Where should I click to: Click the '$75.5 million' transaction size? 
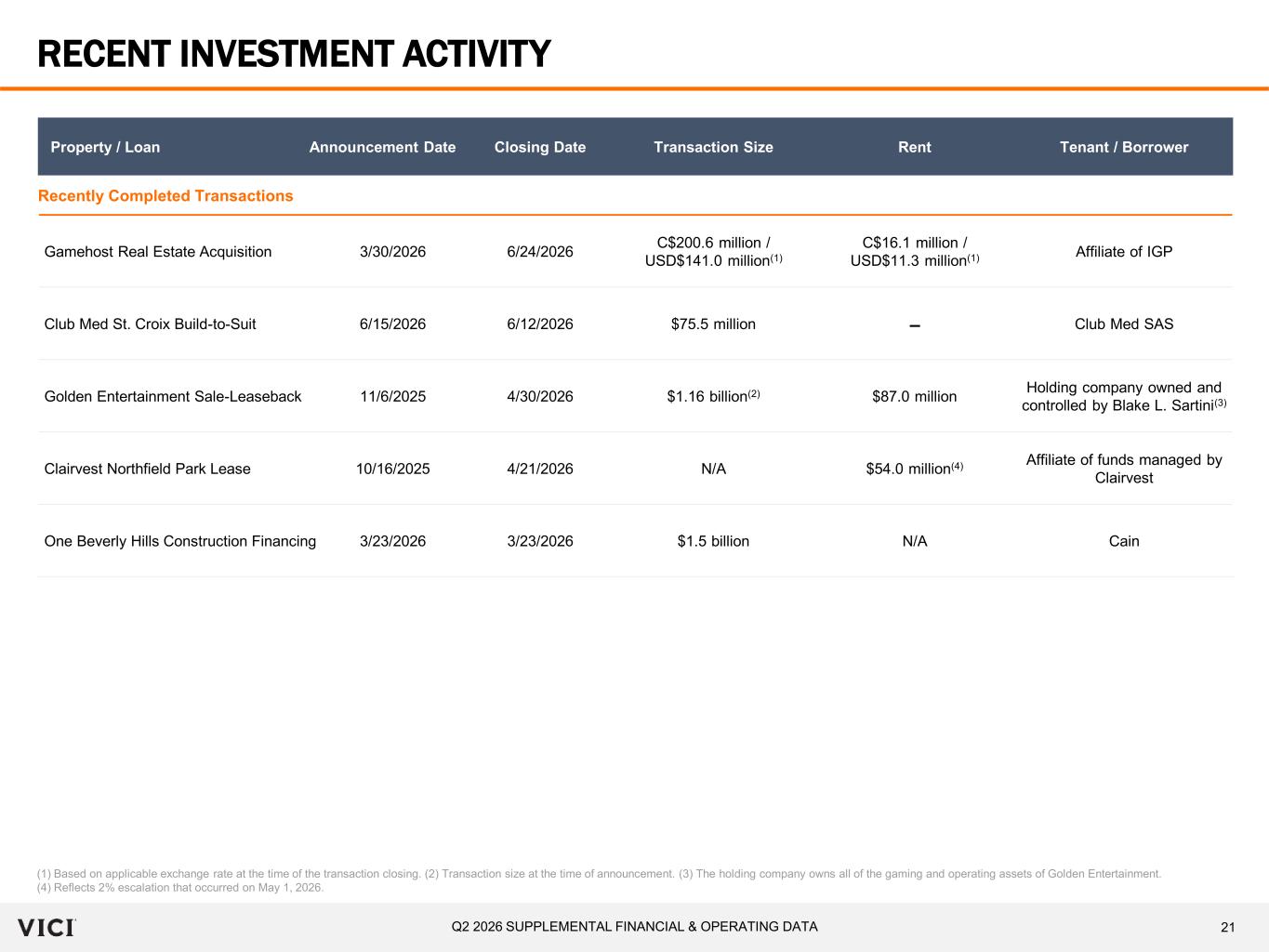(713, 324)
